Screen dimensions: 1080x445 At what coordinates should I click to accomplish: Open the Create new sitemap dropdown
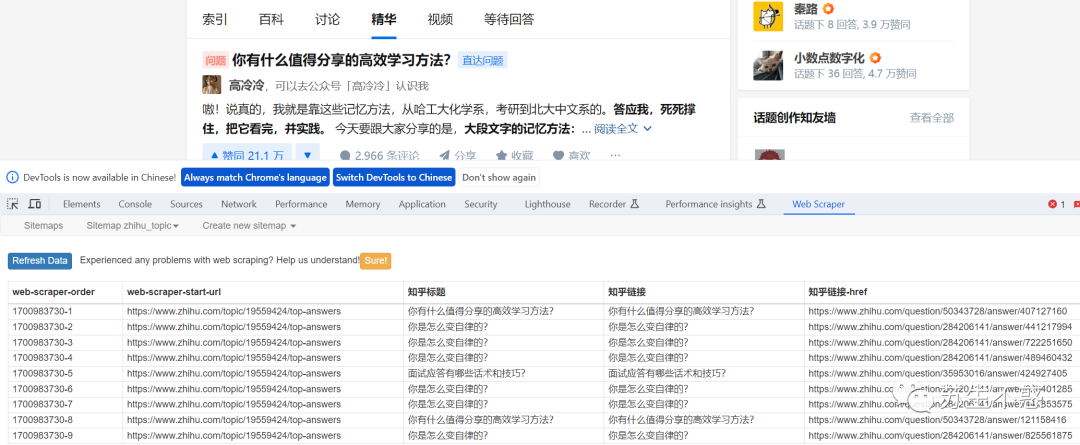(x=249, y=225)
